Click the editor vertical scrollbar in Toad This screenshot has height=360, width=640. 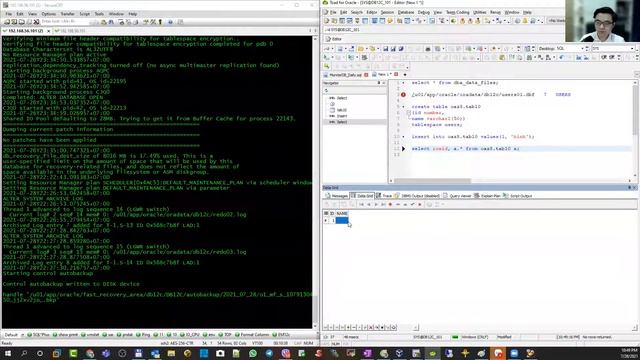pos(635,129)
